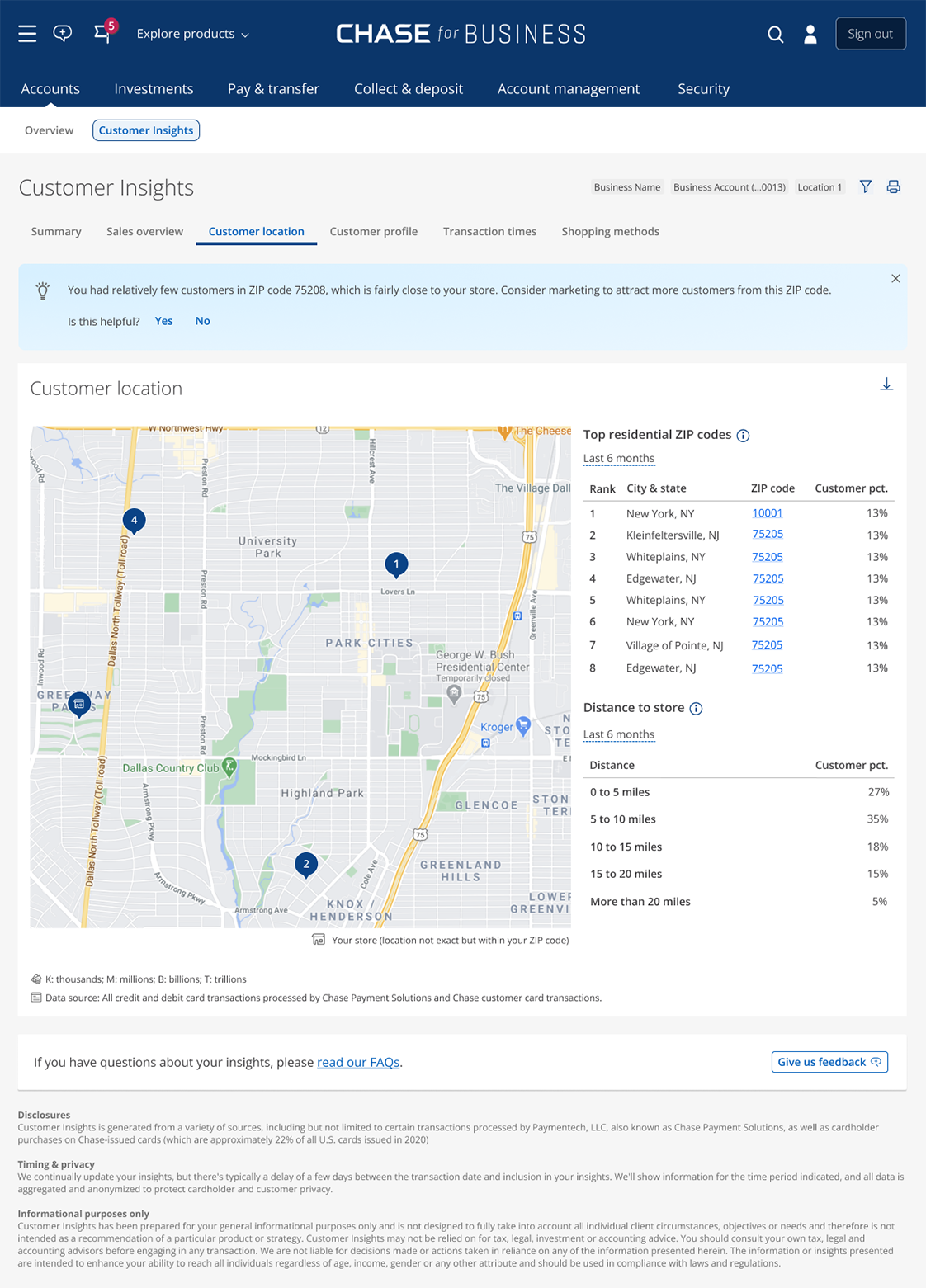
Task: Click the Business Name chip
Action: [x=627, y=187]
